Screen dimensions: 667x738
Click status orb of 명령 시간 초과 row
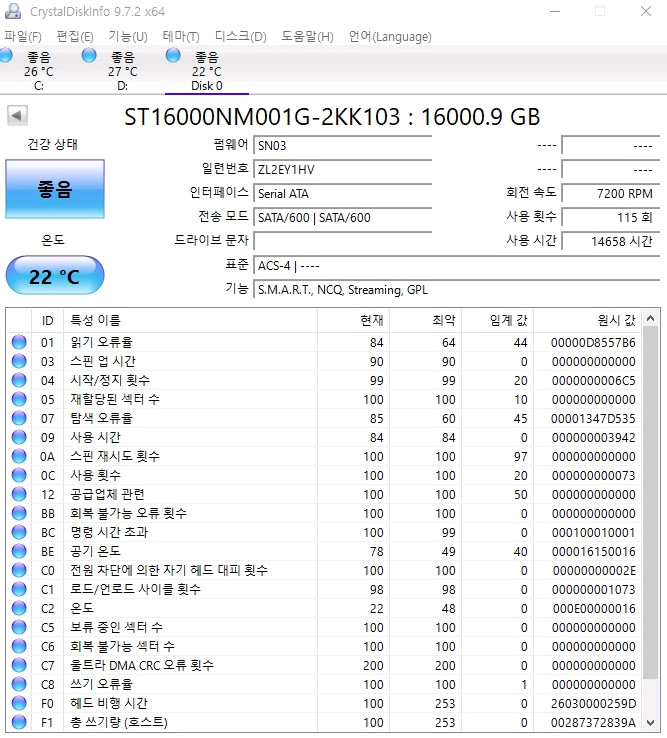(x=19, y=532)
